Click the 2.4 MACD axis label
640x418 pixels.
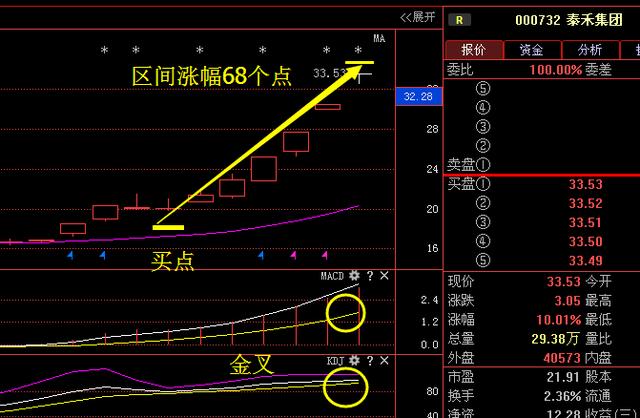tap(429, 301)
